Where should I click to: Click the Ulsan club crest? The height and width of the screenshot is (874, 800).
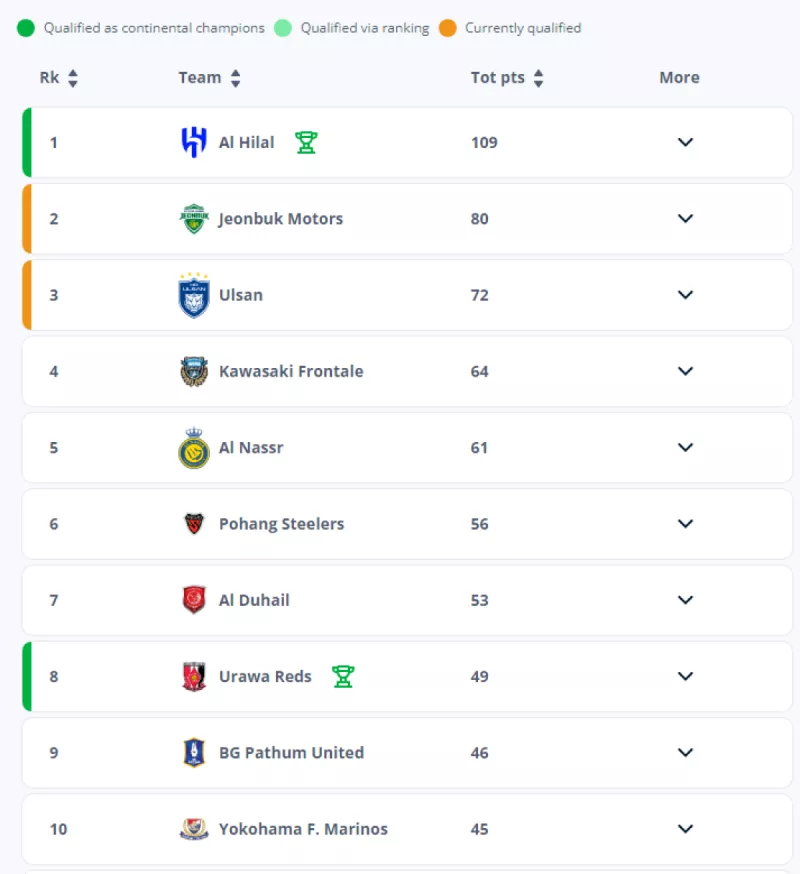pyautogui.click(x=194, y=295)
